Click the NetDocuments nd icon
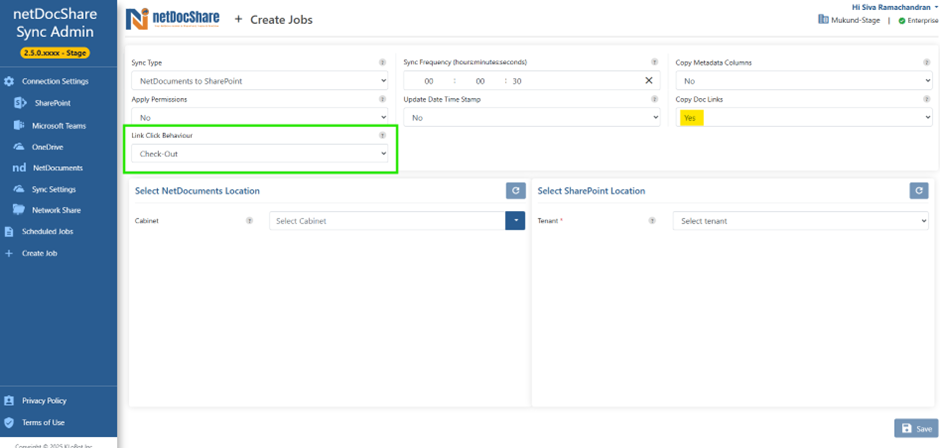This screenshot has height=448, width=940. point(19,168)
